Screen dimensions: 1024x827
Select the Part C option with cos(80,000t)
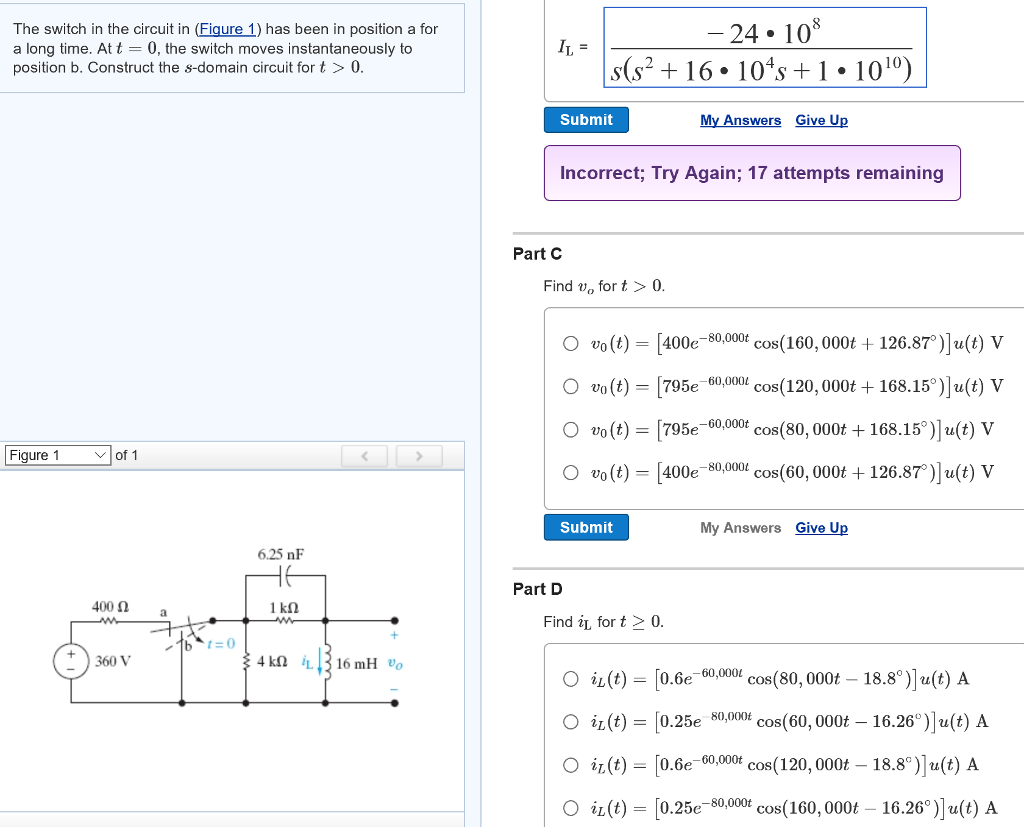click(x=571, y=429)
